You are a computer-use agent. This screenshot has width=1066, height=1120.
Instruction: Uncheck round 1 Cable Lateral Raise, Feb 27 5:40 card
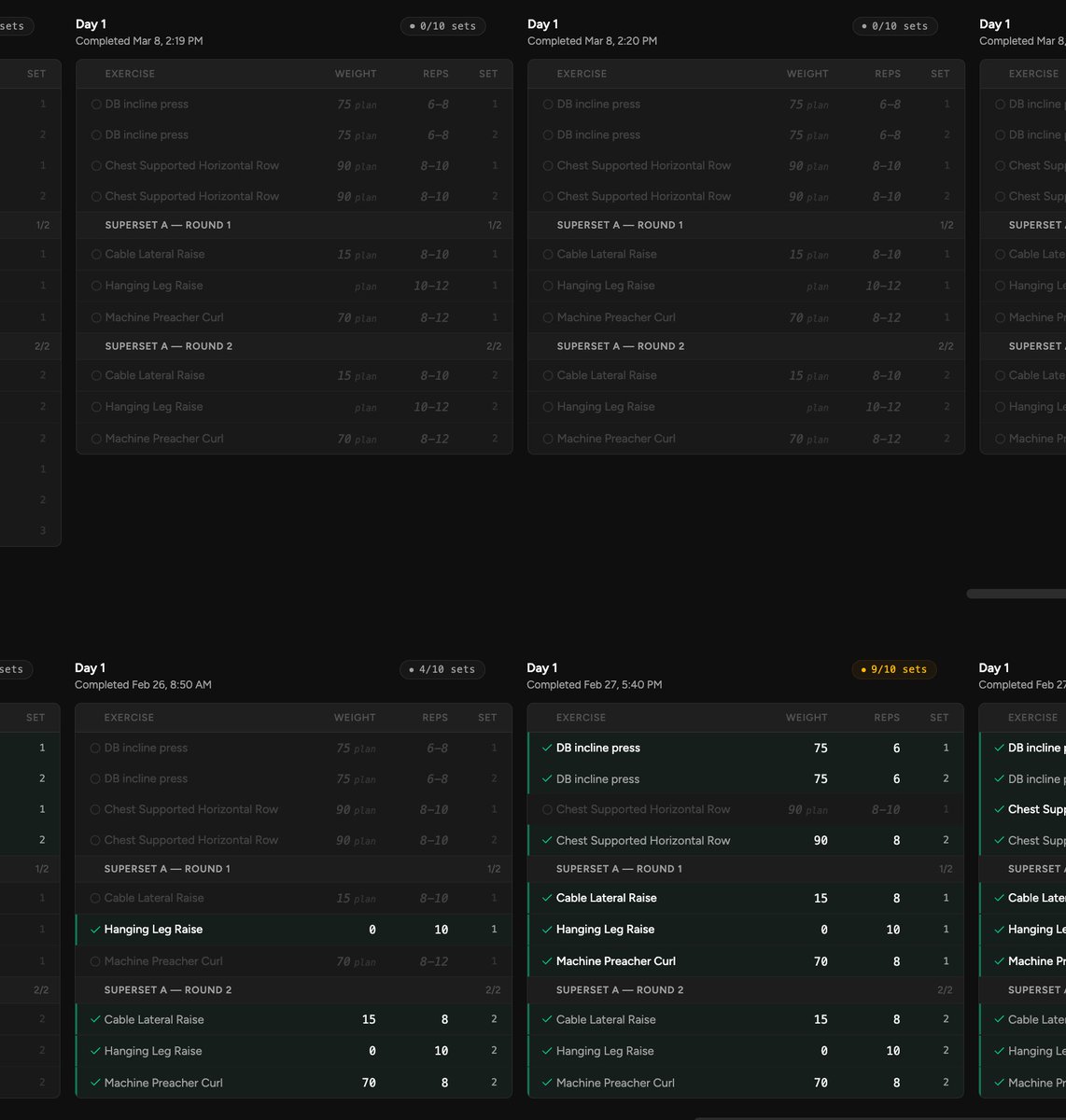[x=547, y=899]
